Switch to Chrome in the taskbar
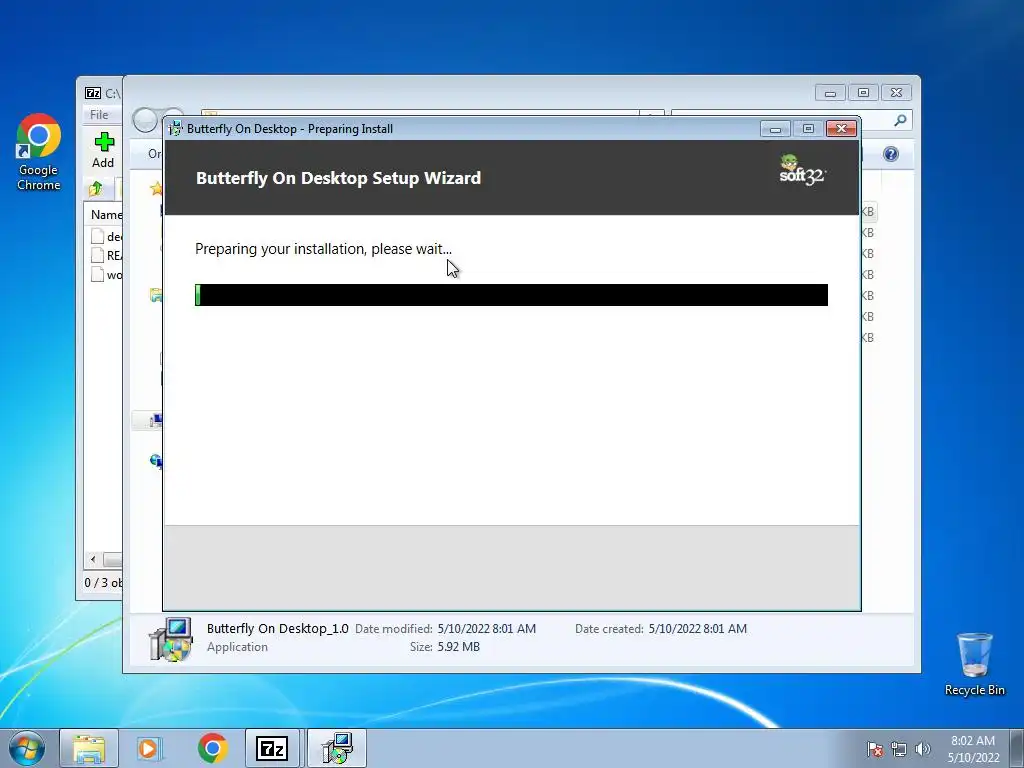 click(212, 748)
